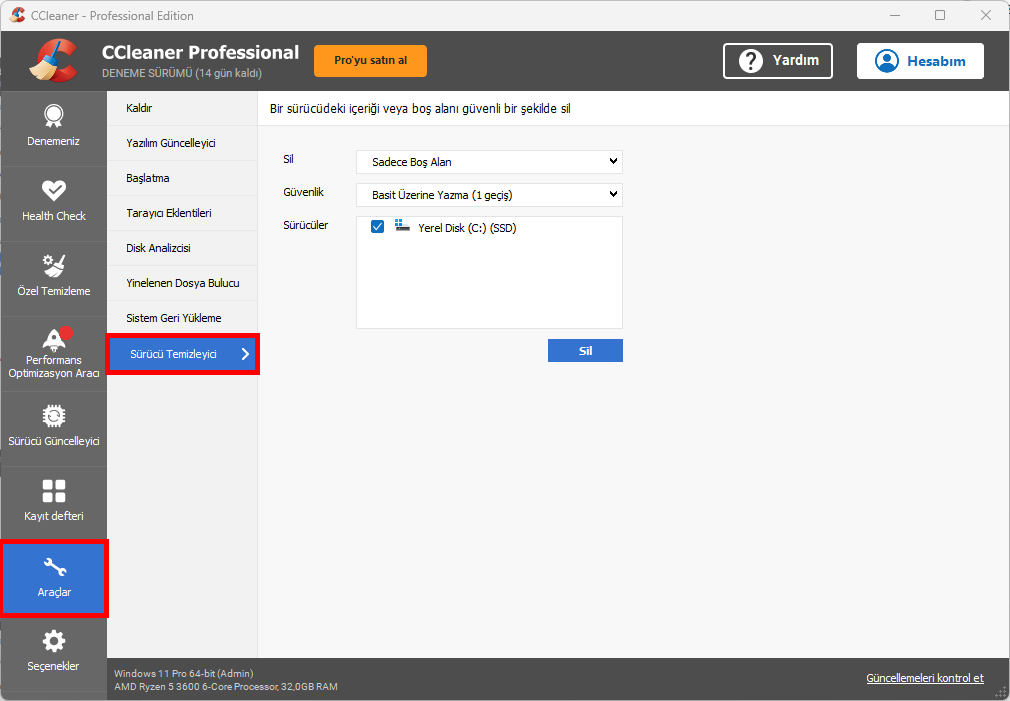
Task: Open the Denemeniz ribbon badge icon
Action: pyautogui.click(x=53, y=115)
